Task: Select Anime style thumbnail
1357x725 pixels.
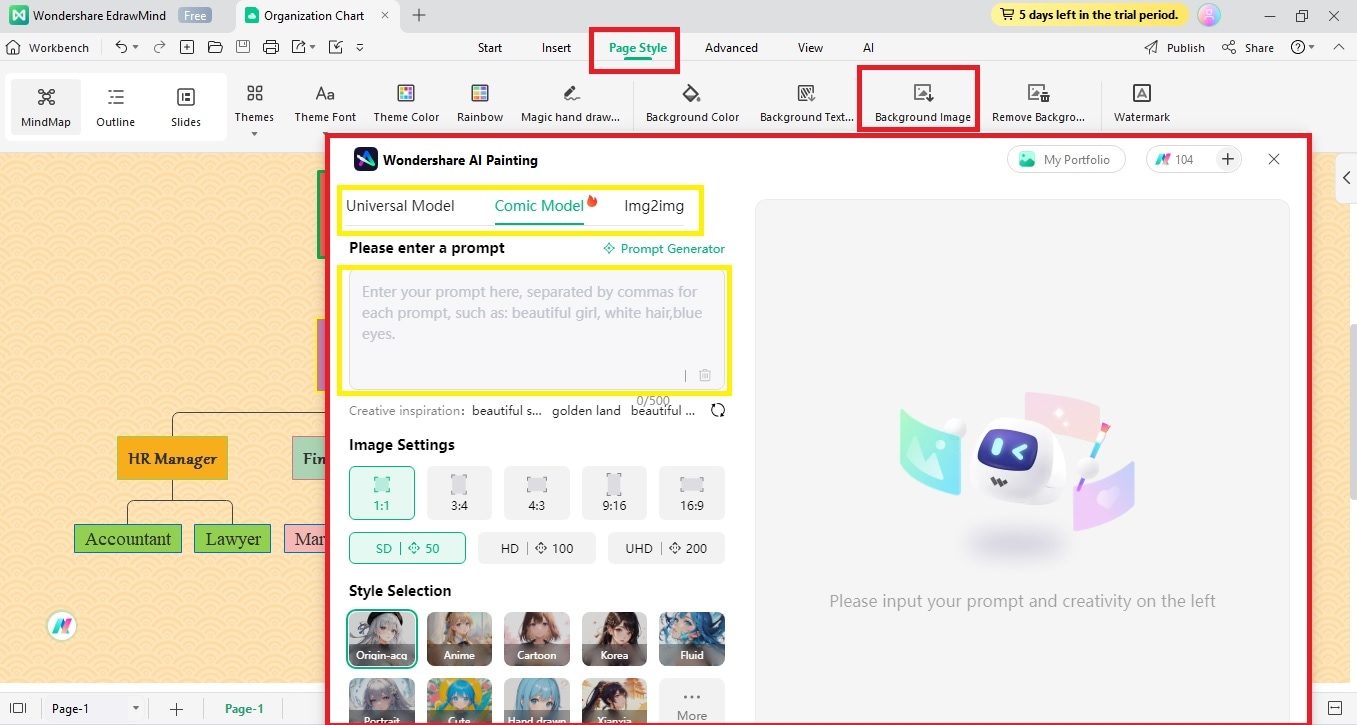Action: 459,639
